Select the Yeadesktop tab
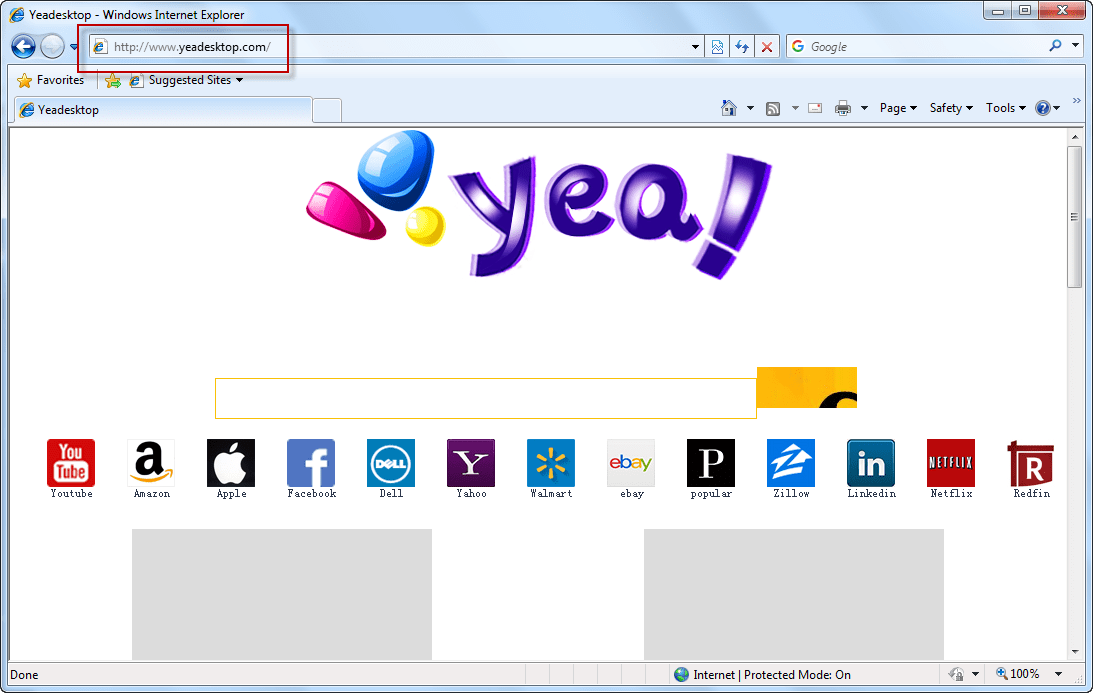This screenshot has width=1093, height=693. point(162,110)
